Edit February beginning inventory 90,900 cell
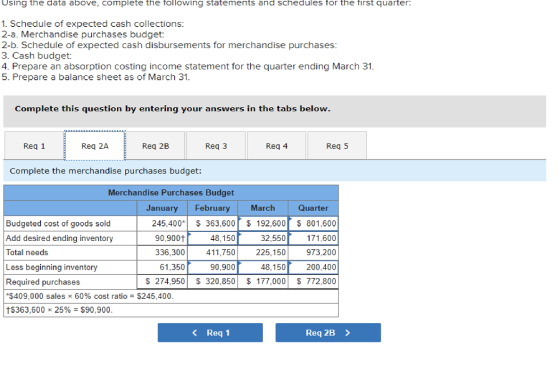This screenshot has width=560, height=373. pos(212,267)
